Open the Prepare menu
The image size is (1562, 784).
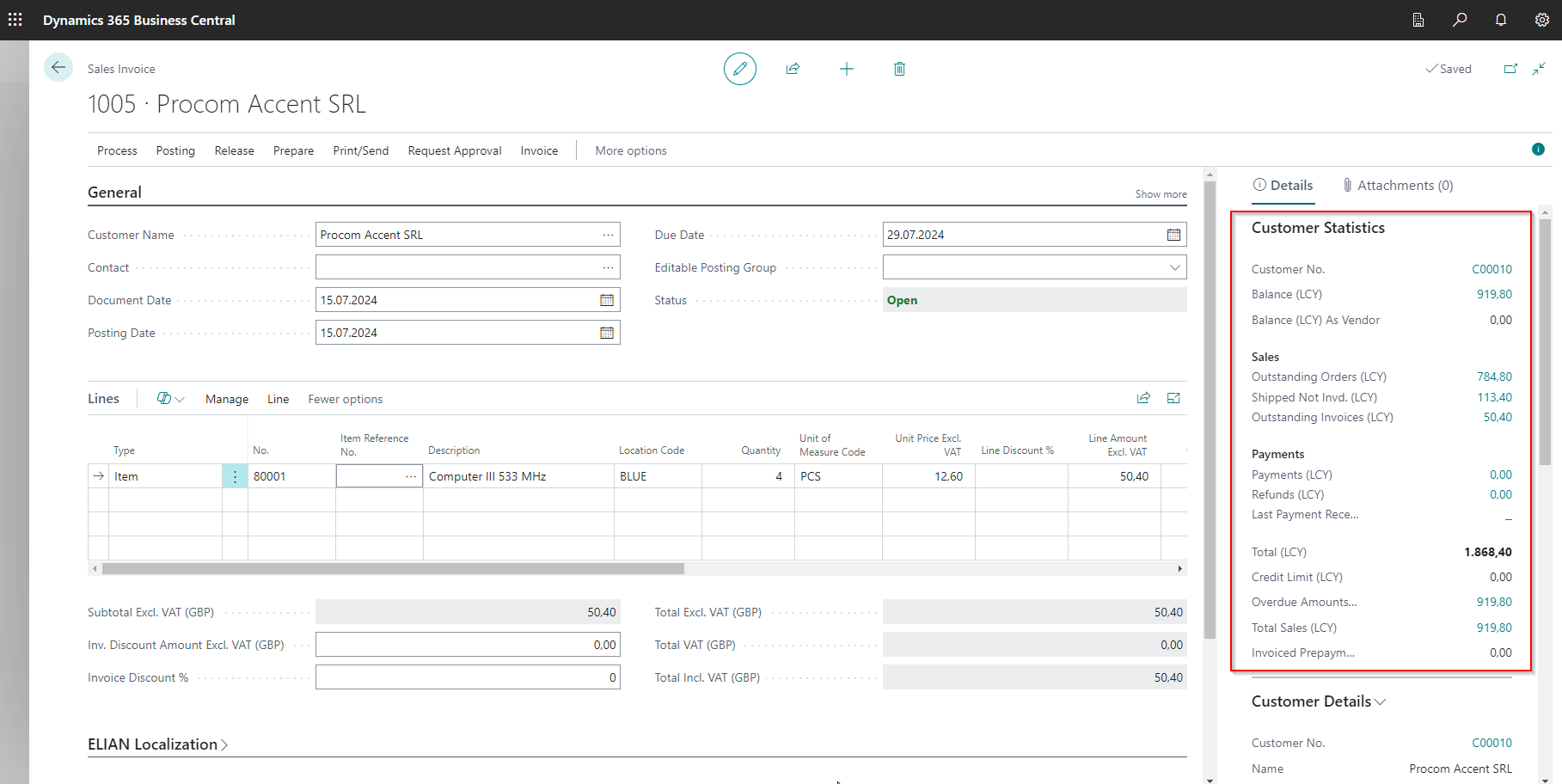293,150
